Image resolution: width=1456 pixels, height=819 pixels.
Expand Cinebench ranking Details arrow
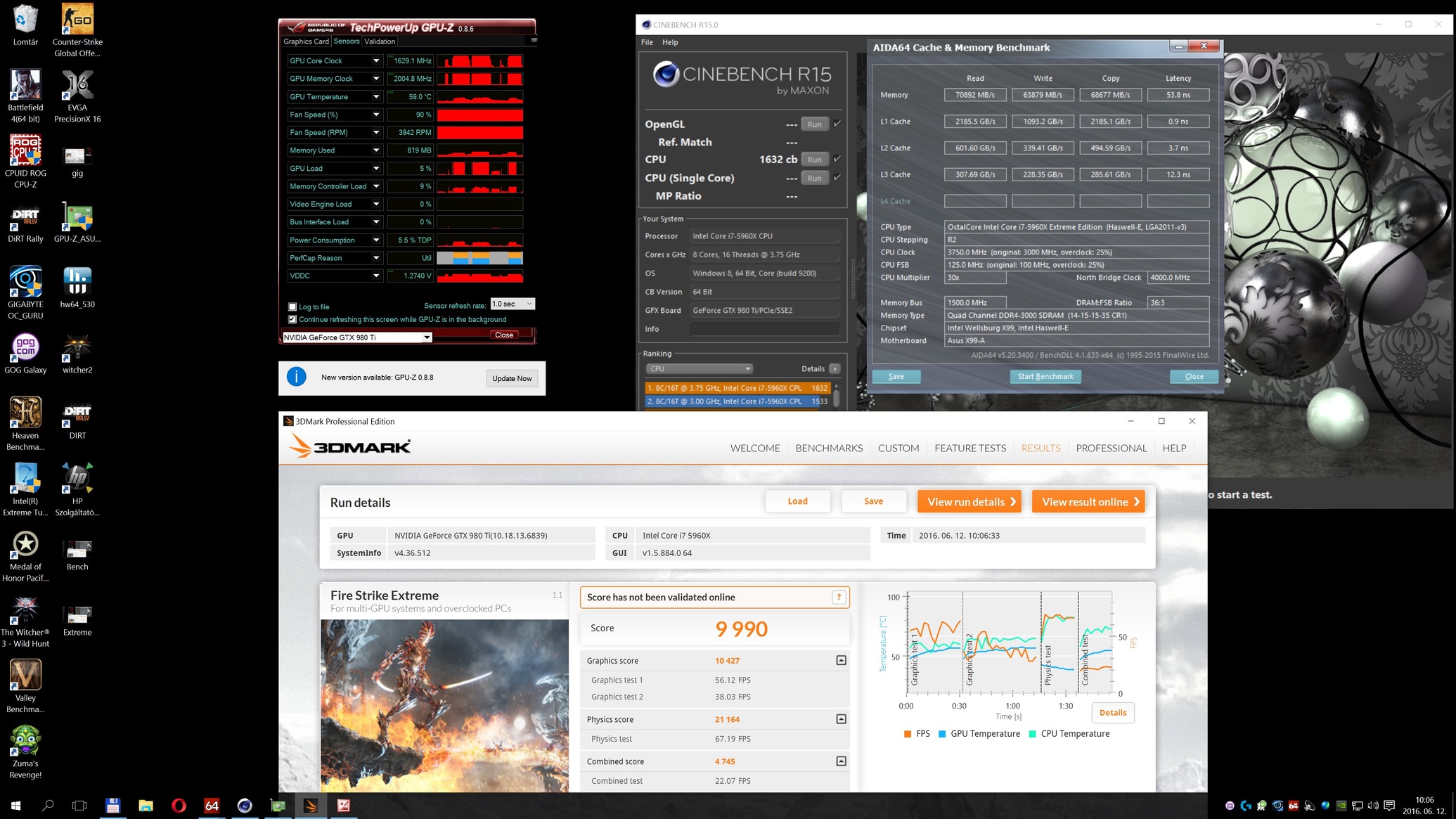pos(835,368)
